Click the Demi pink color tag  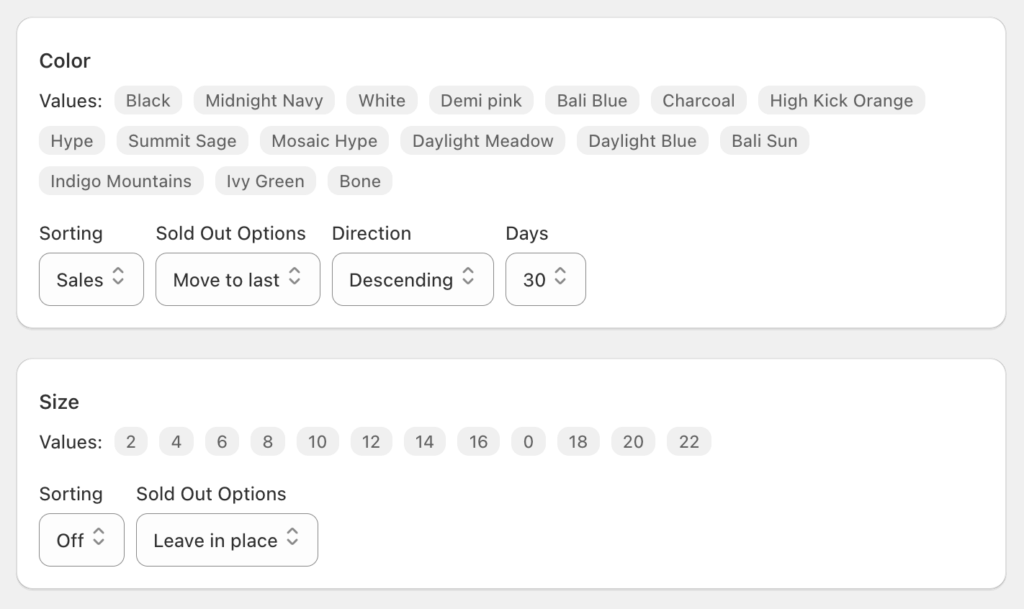[481, 101]
